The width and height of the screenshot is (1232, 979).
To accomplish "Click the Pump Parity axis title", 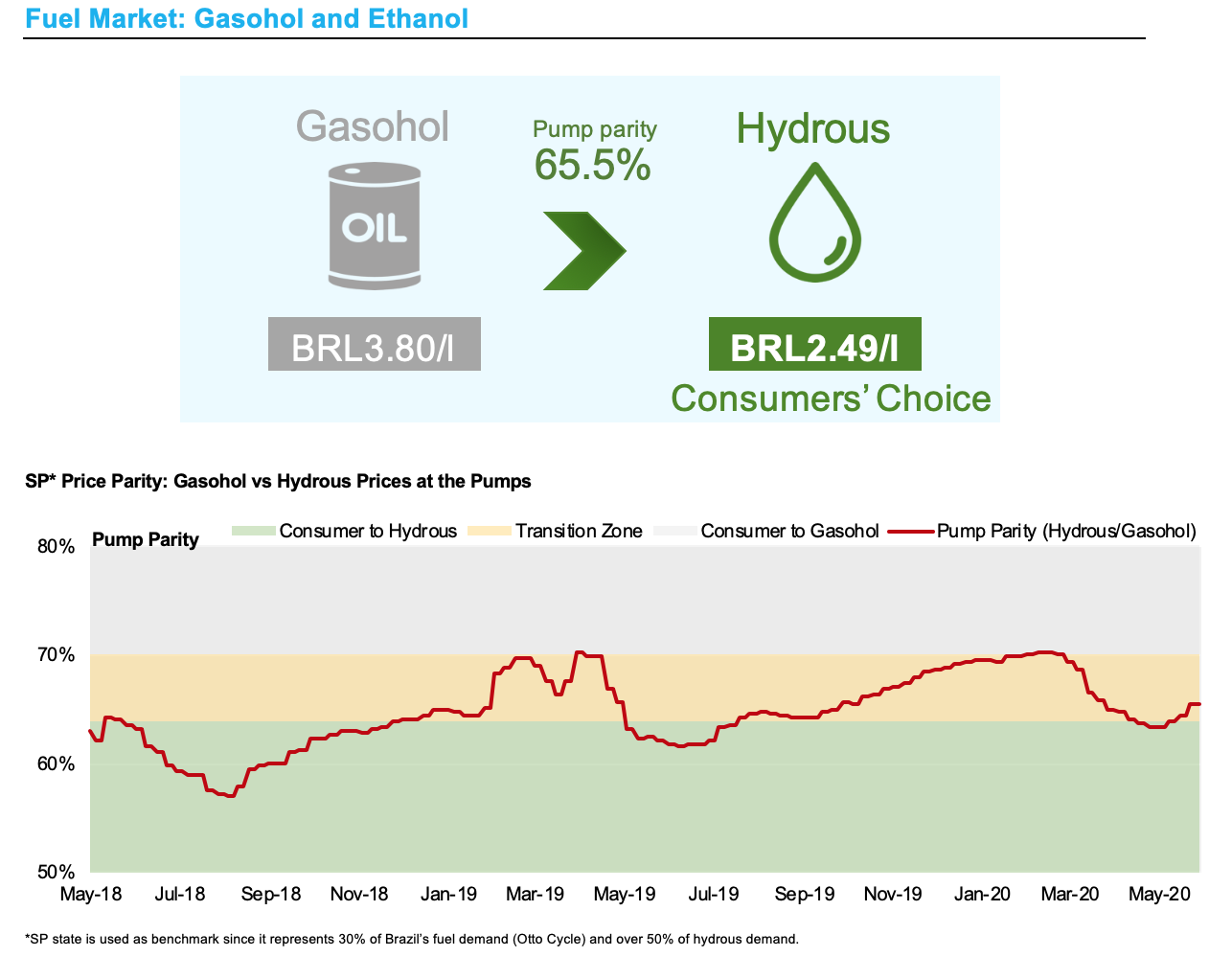I will click(x=146, y=539).
